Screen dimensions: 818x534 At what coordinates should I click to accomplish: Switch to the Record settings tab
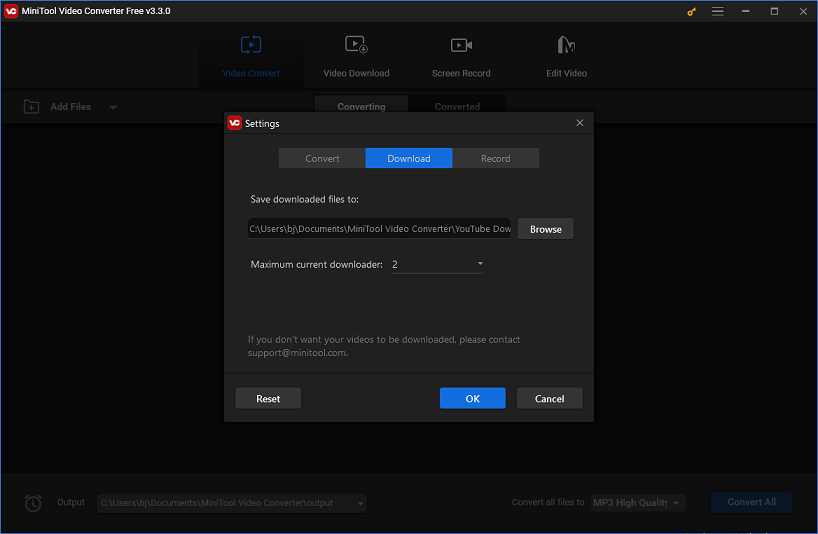point(496,159)
